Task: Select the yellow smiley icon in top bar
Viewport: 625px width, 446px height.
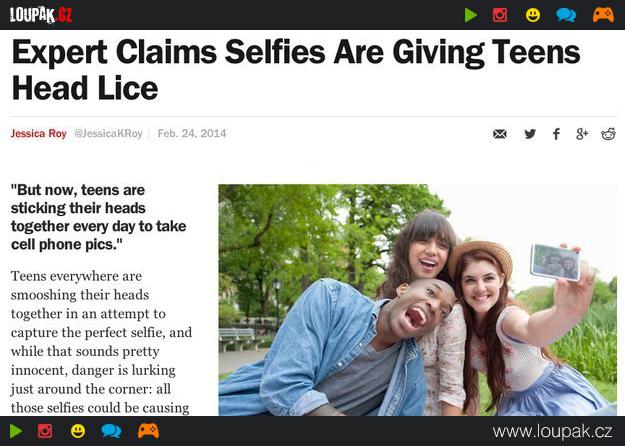Action: coord(533,15)
